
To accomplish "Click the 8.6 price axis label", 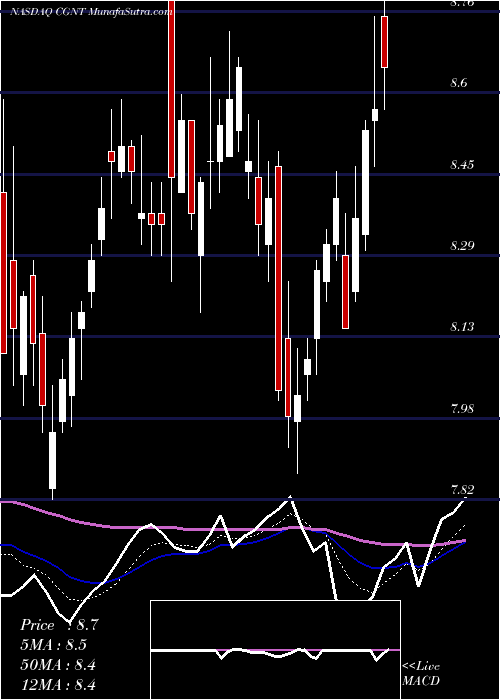I will [x=459, y=83].
